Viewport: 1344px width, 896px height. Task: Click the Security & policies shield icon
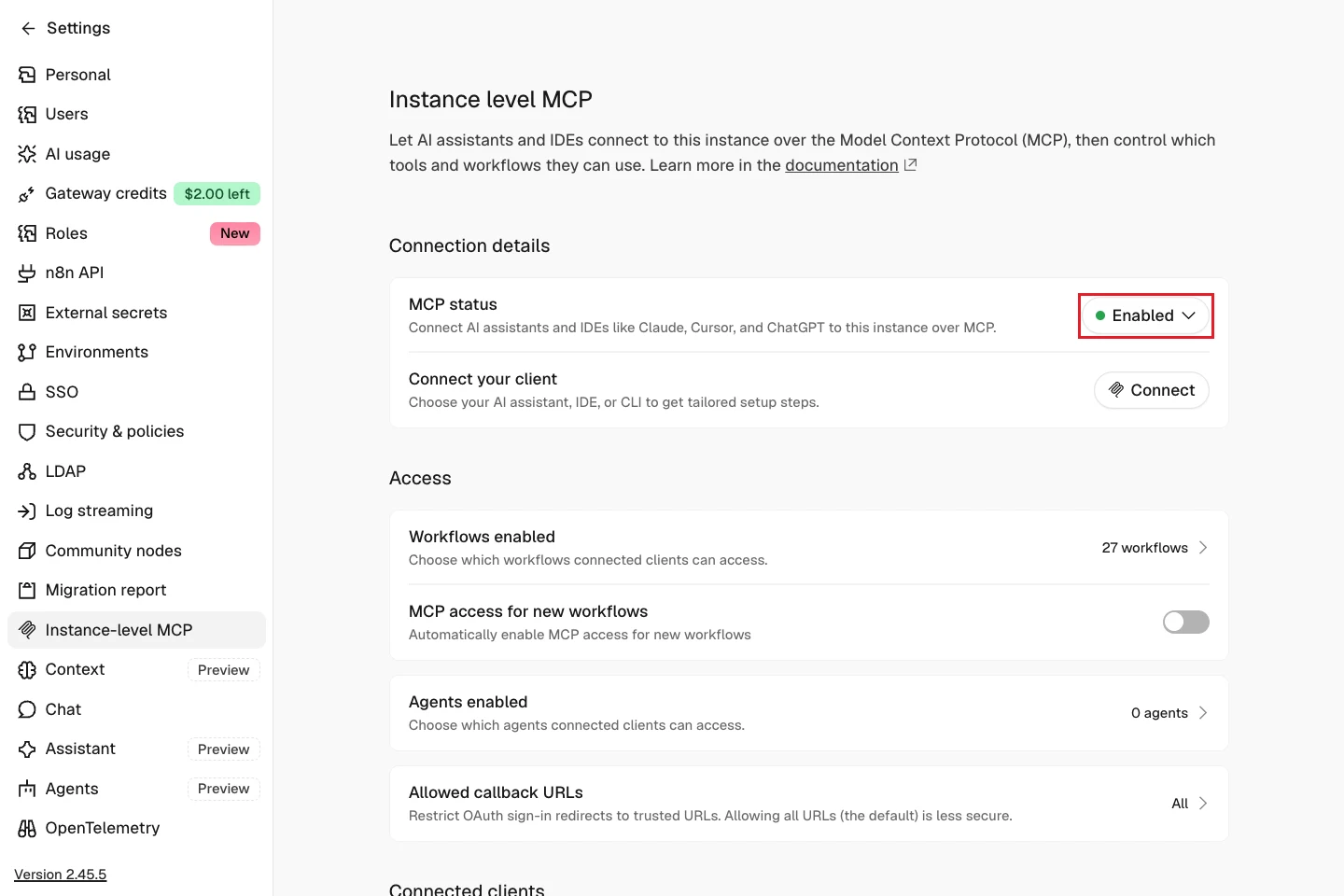tap(27, 431)
